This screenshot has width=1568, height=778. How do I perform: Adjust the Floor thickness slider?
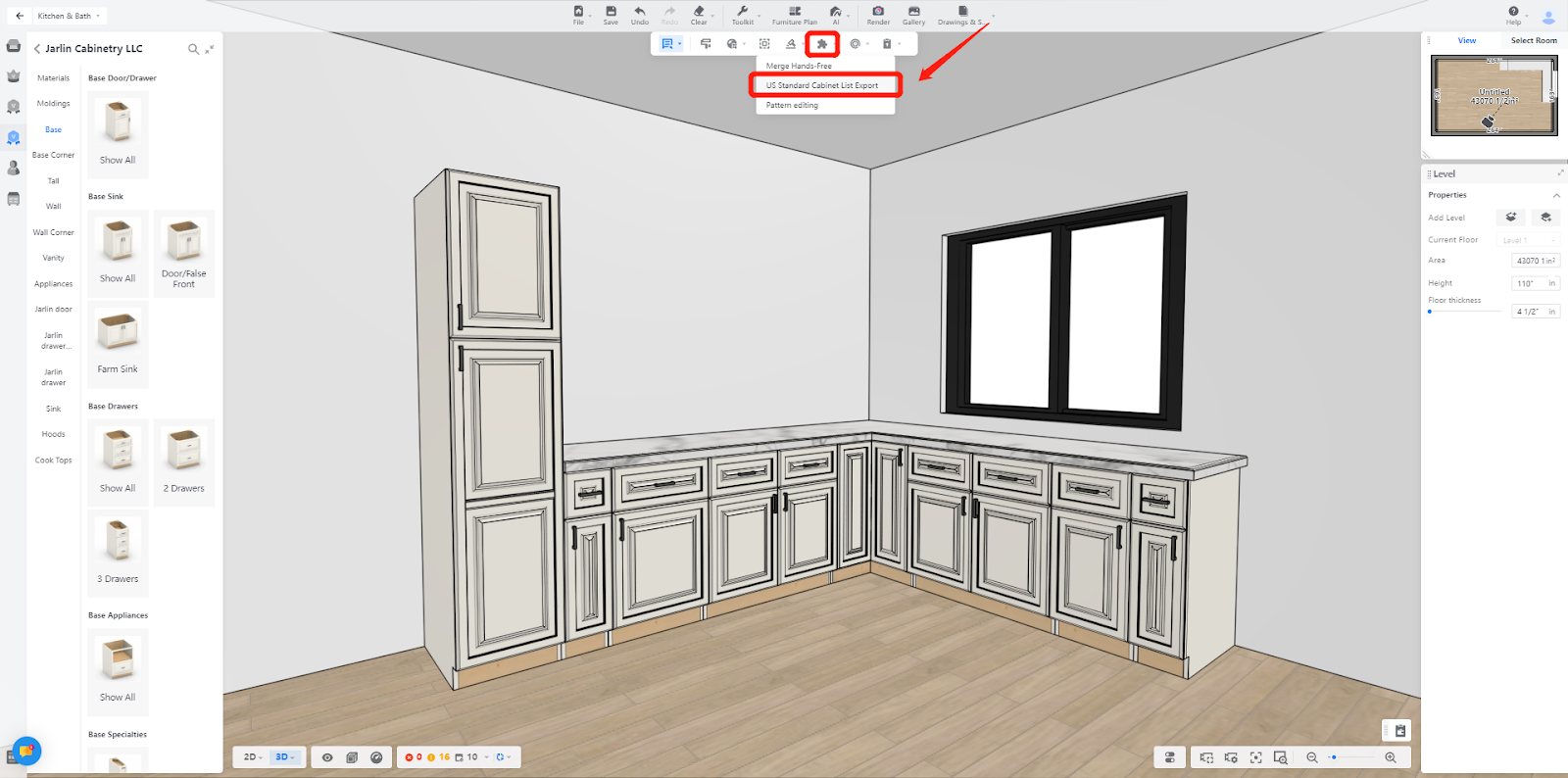point(1464,312)
